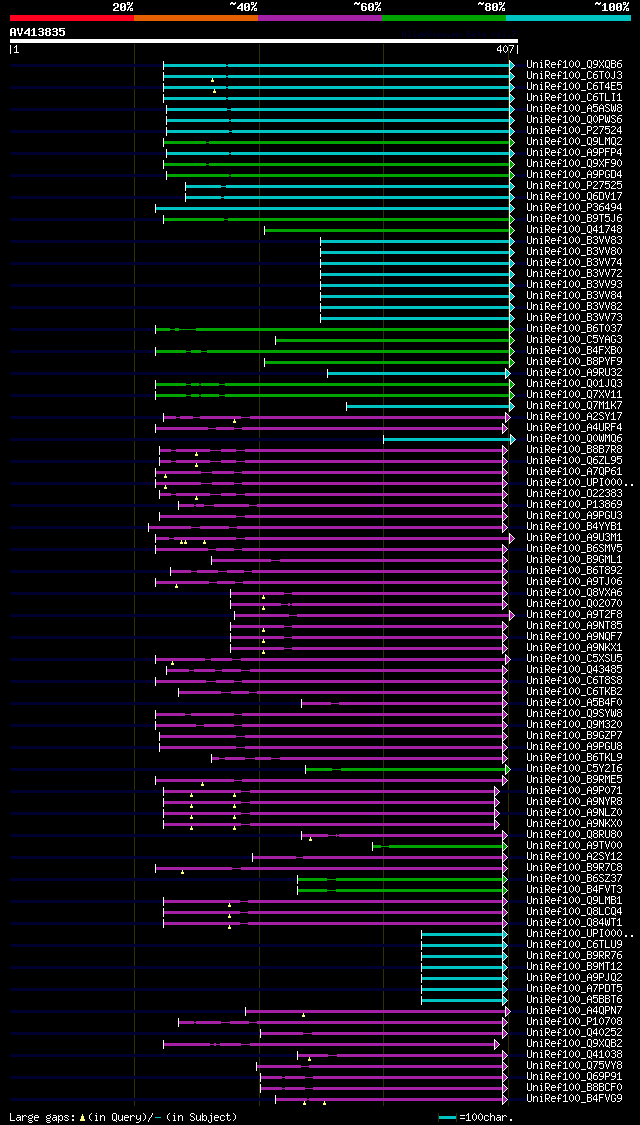
Task: Select the UniRef100_Q75VY8 label
Action: pyautogui.click(x=574, y=1065)
